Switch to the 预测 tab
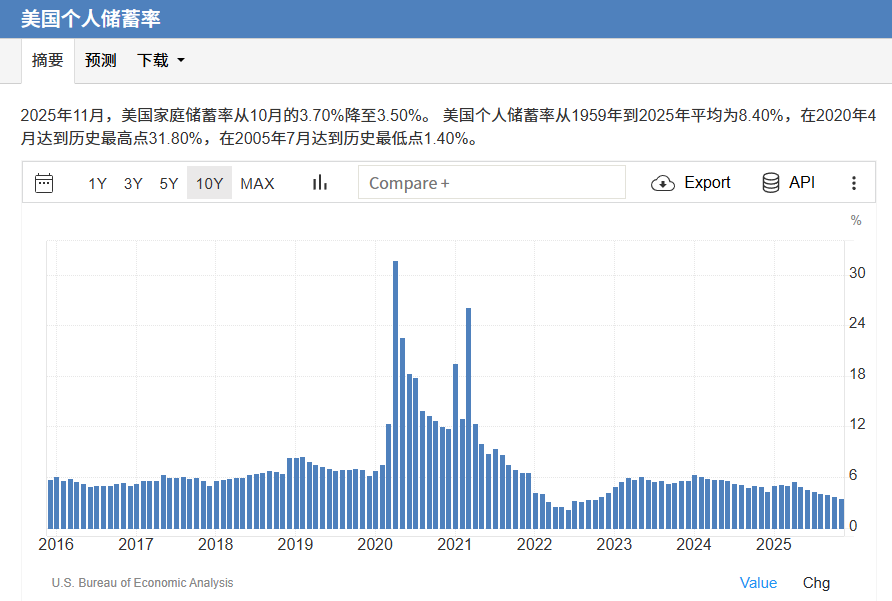The image size is (892, 601). tap(100, 60)
